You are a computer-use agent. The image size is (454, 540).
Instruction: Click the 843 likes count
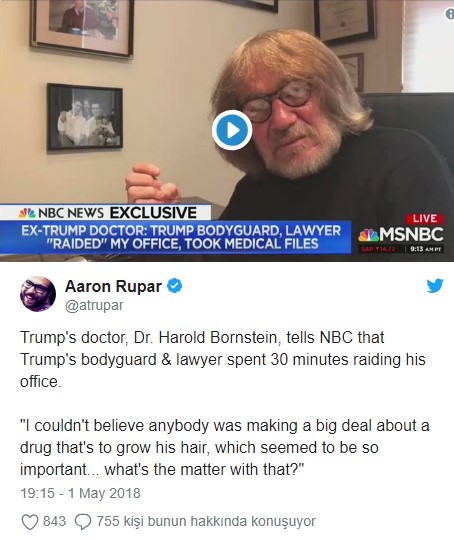tap(54, 521)
